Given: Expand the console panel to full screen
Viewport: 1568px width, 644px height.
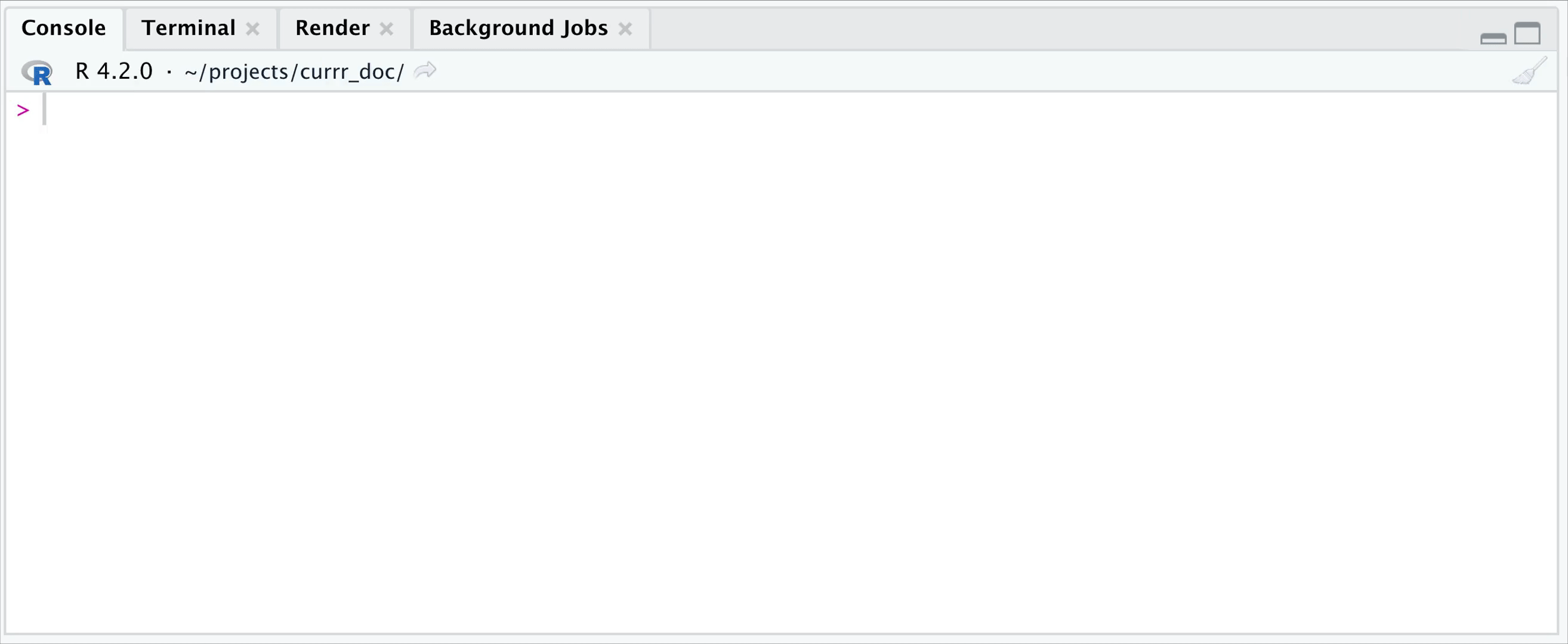Looking at the screenshot, I should click(x=1528, y=27).
